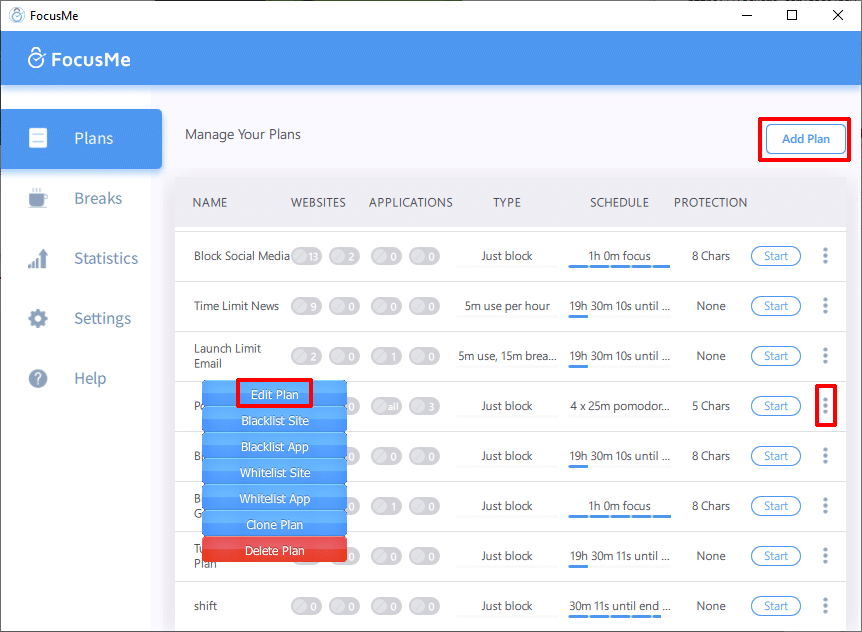
Task: Click the Add Plan button
Action: pos(804,139)
